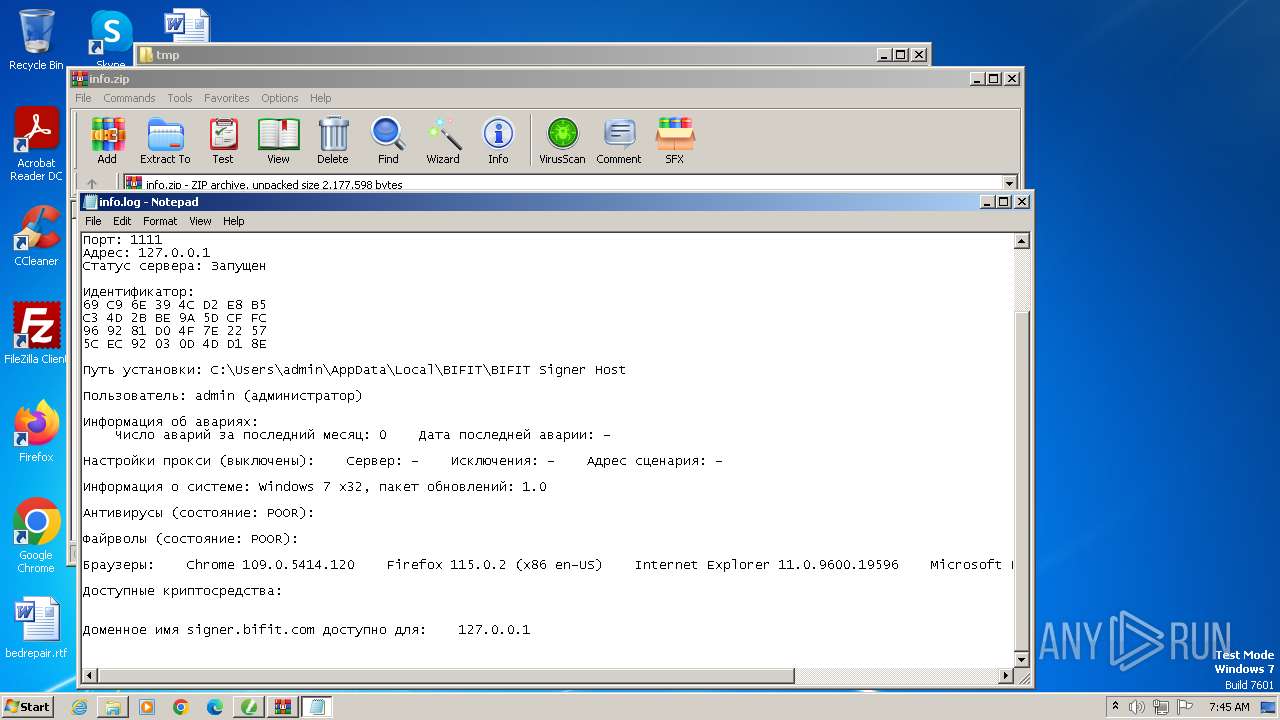Viewport: 1280px width, 720px height.
Task: Open Notepad Format menu
Action: (x=160, y=221)
